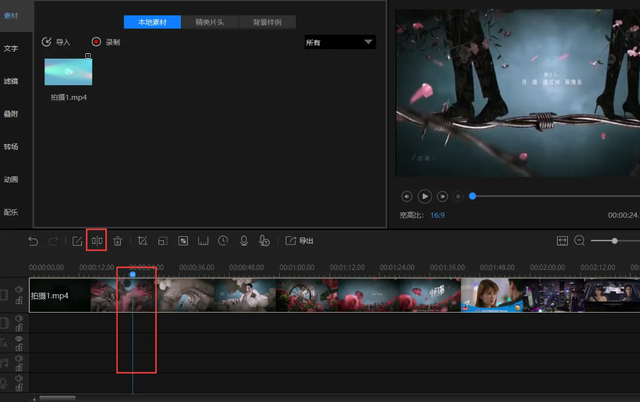The image size is (640, 402).
Task: Open the edit clip tool
Action: point(77,241)
